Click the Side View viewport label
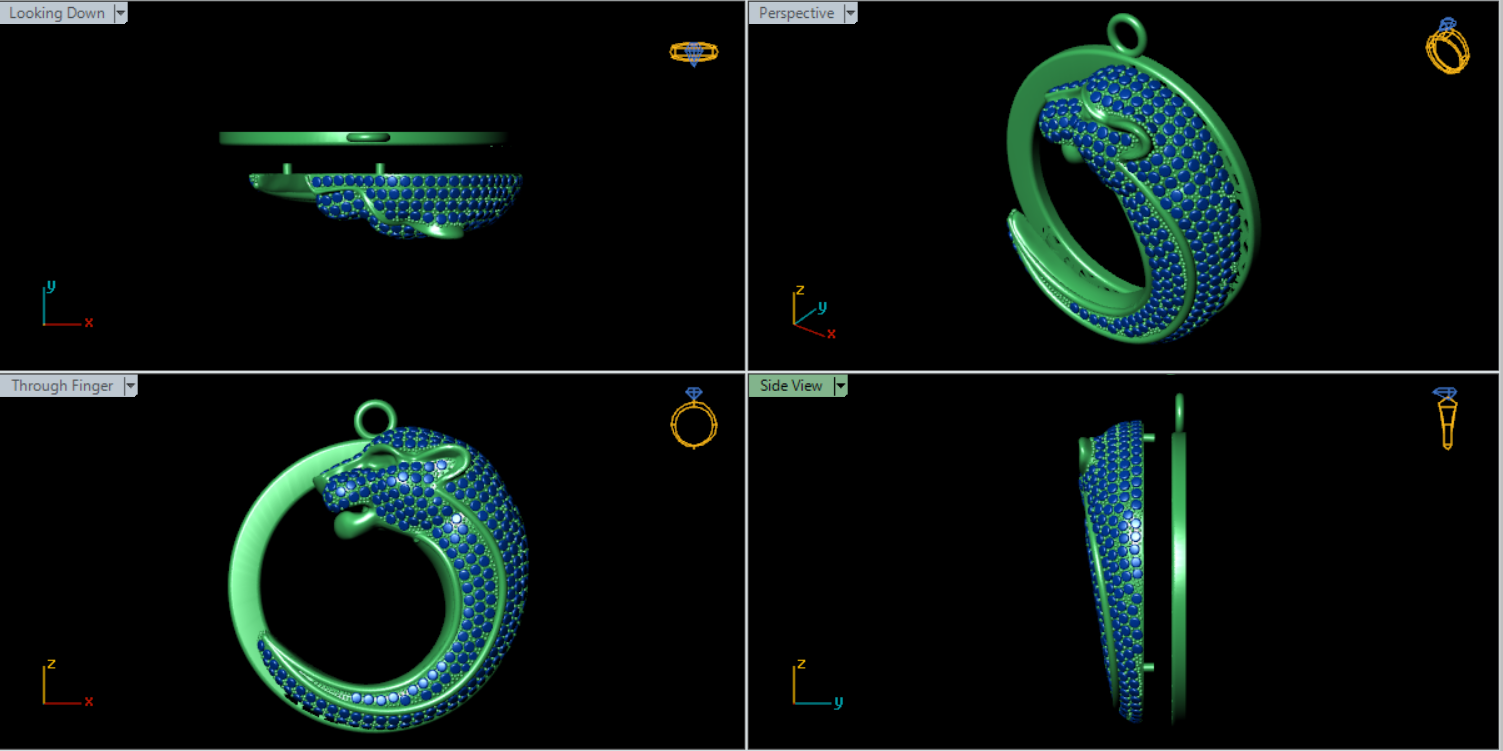Image resolution: width=1503 pixels, height=751 pixels. 791,386
